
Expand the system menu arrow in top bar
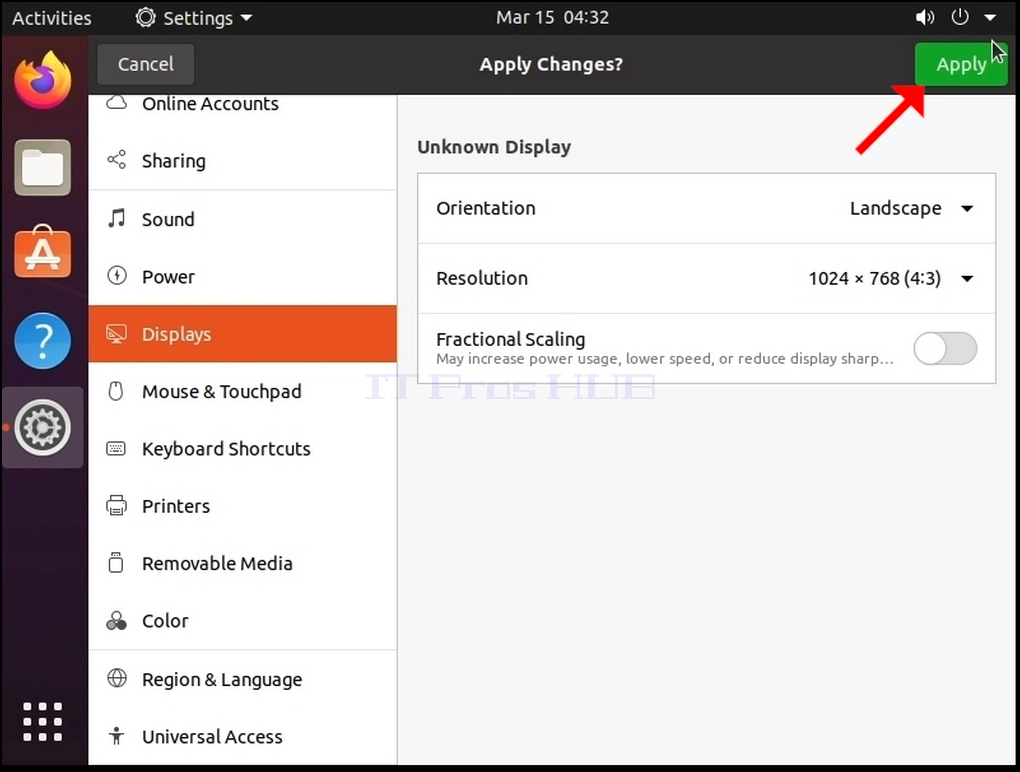tap(990, 18)
